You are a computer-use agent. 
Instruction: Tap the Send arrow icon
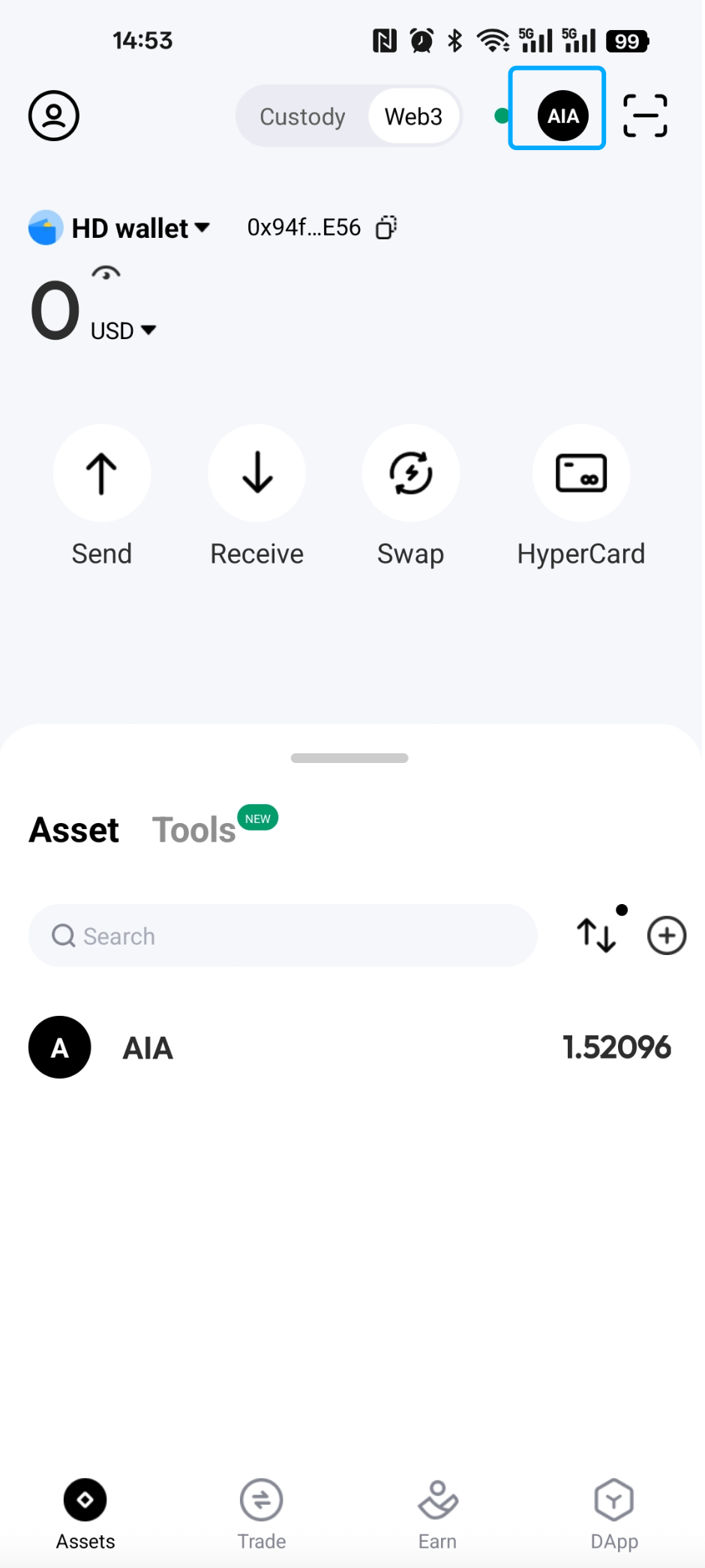(102, 473)
